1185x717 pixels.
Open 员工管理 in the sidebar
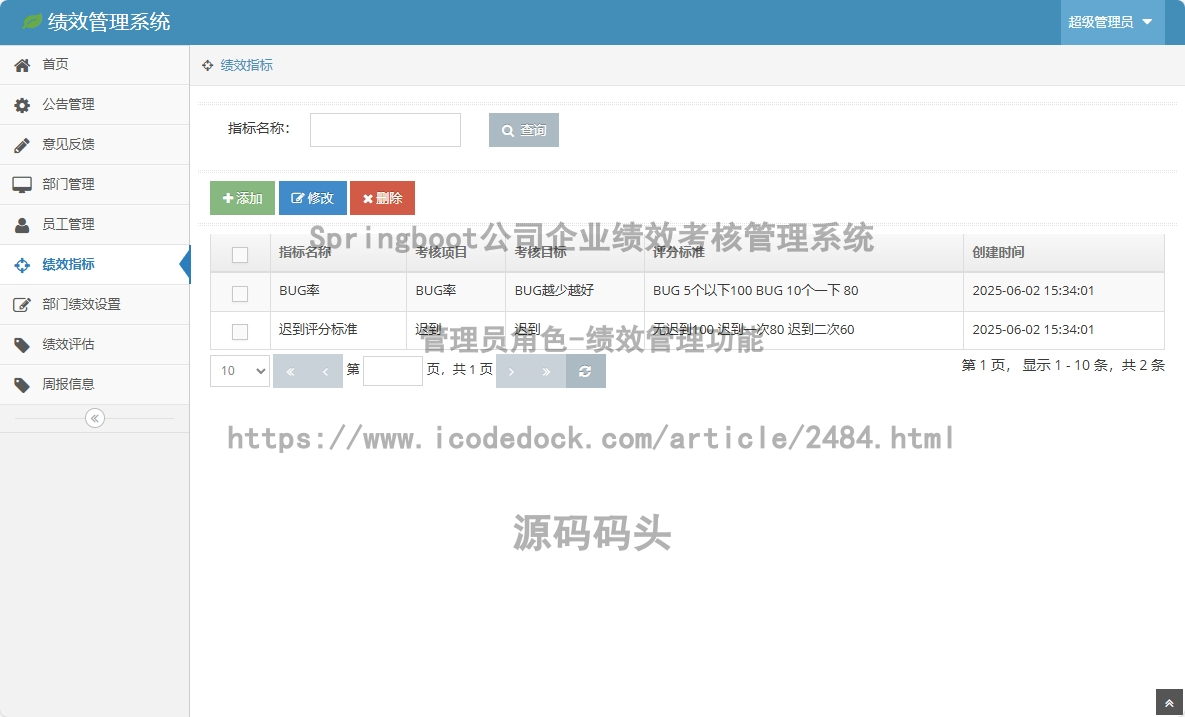94,224
